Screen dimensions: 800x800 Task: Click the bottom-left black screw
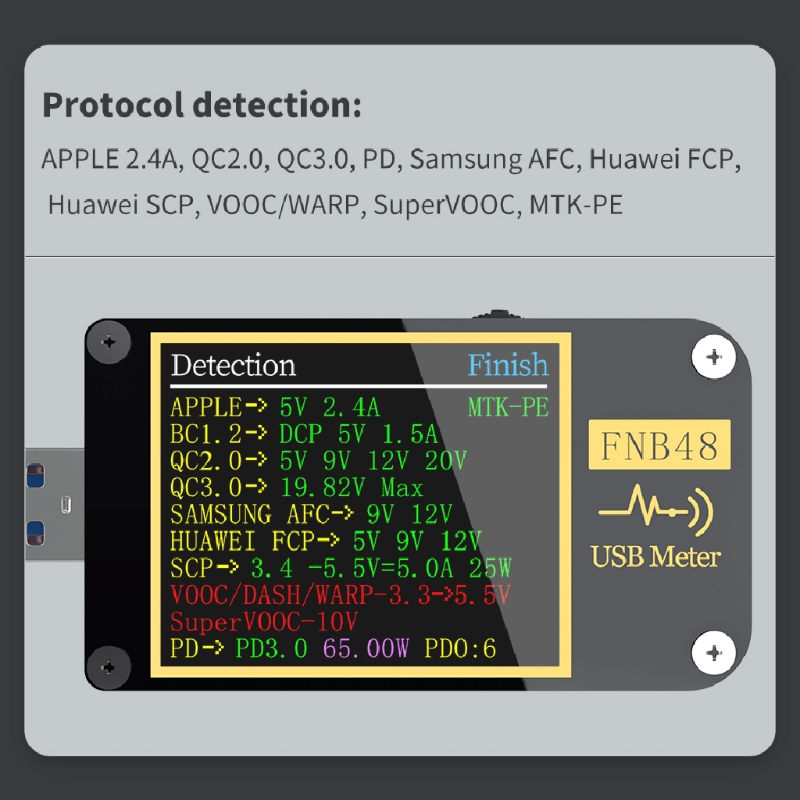(x=108, y=667)
